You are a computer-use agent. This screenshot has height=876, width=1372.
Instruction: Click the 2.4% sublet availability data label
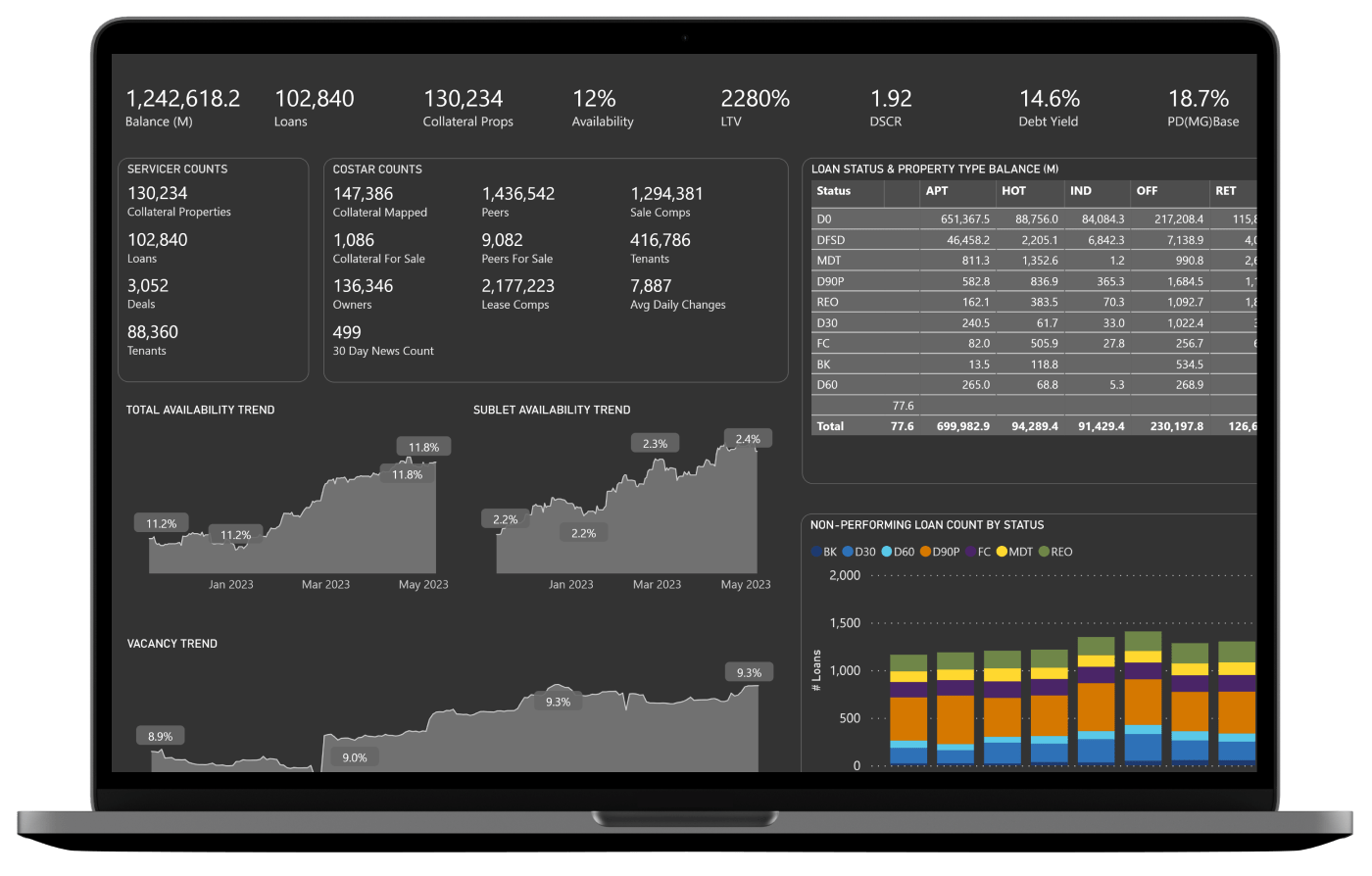pyautogui.click(x=748, y=439)
